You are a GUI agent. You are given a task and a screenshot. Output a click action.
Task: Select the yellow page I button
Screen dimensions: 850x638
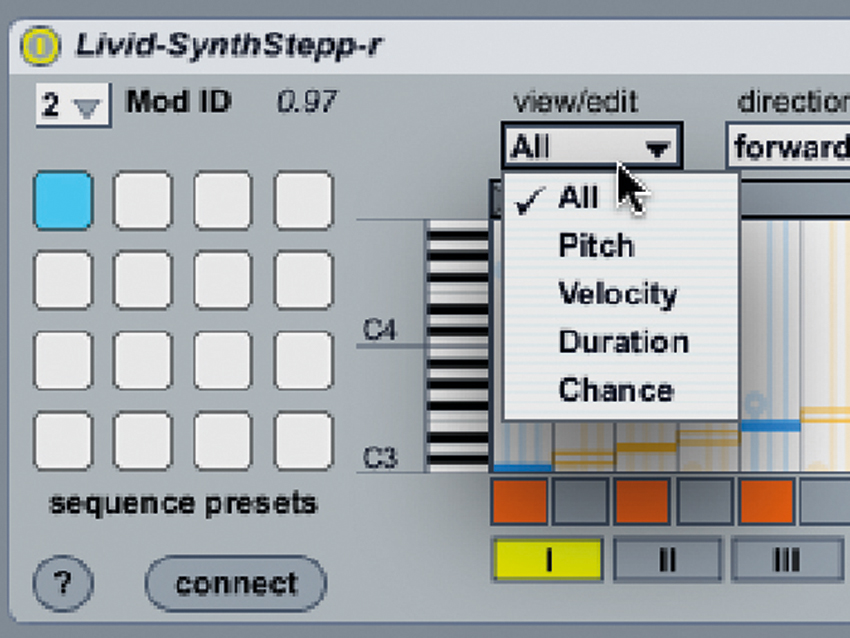click(548, 559)
